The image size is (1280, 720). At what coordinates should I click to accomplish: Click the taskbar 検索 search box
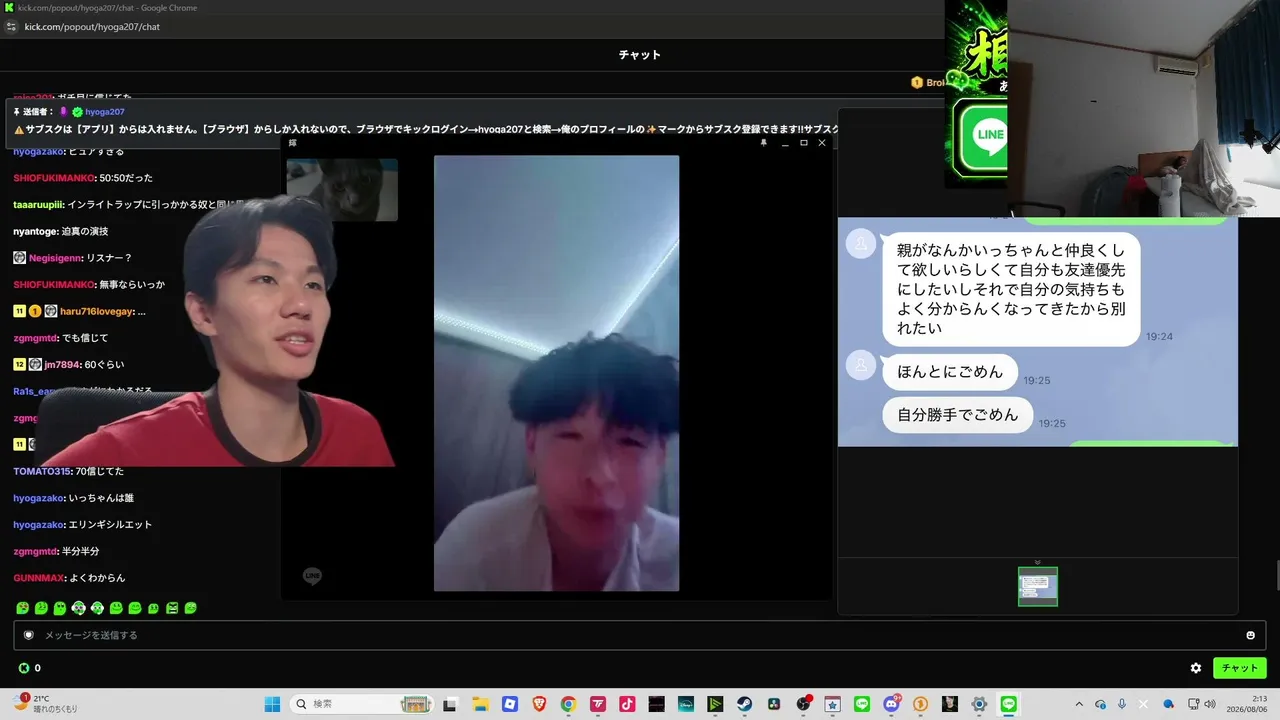pos(364,704)
